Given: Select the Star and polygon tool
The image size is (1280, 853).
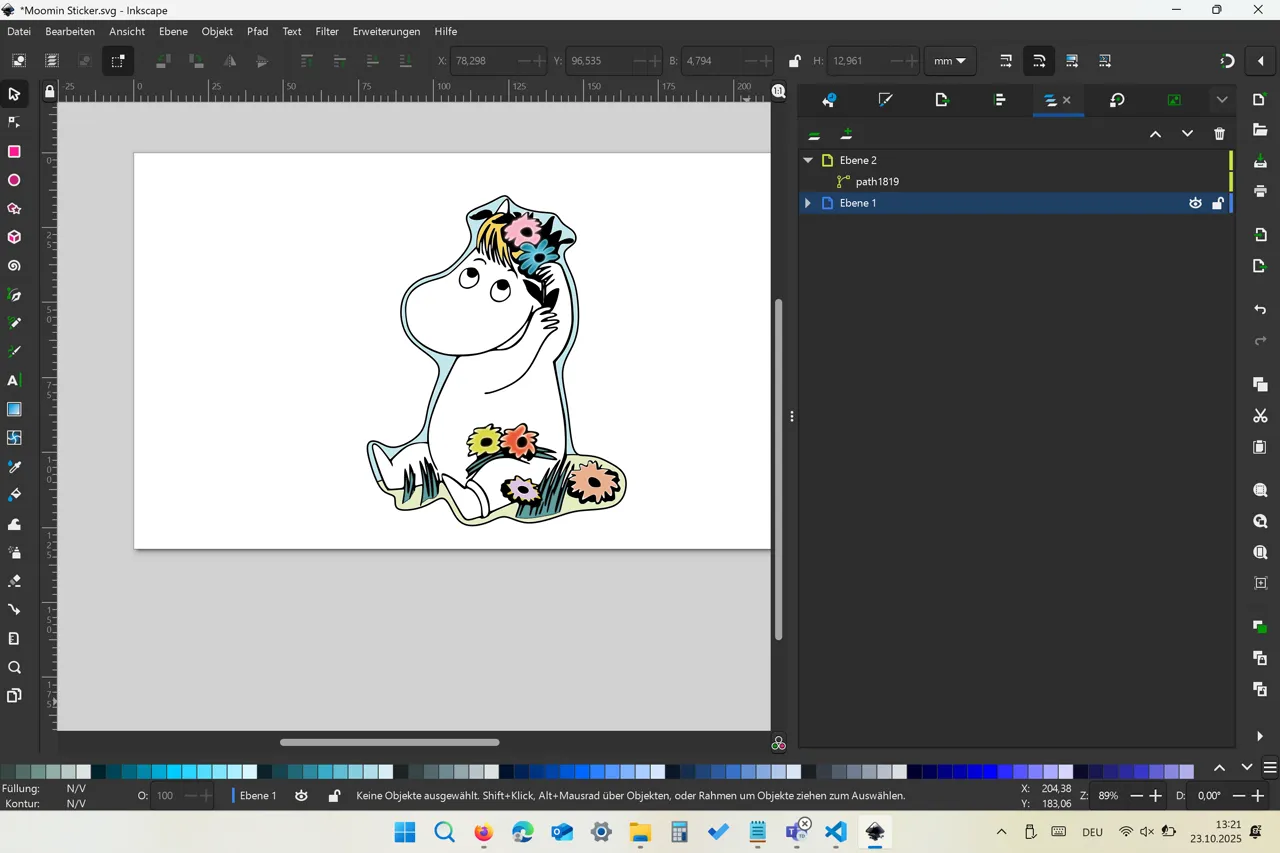Looking at the screenshot, I should coord(14,209).
